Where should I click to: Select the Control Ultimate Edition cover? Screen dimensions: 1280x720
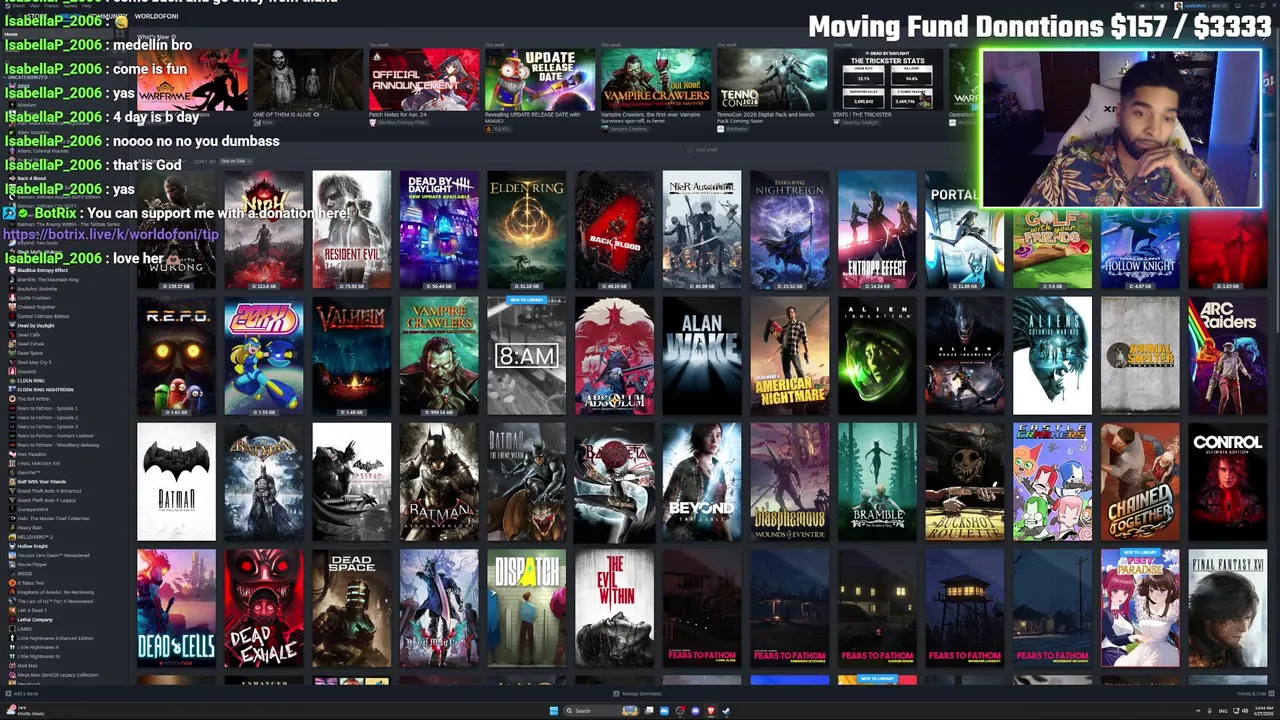click(x=1228, y=482)
